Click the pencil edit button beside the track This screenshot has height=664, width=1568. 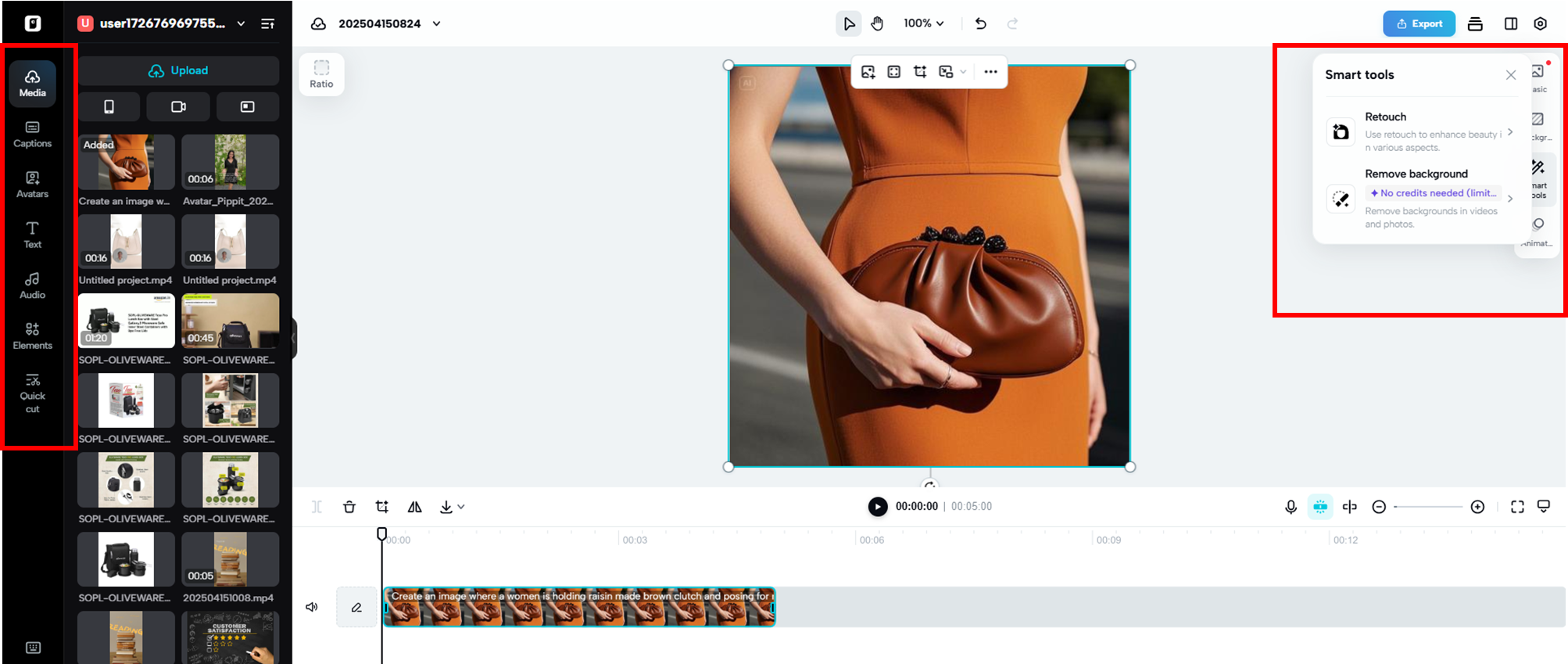coord(356,607)
